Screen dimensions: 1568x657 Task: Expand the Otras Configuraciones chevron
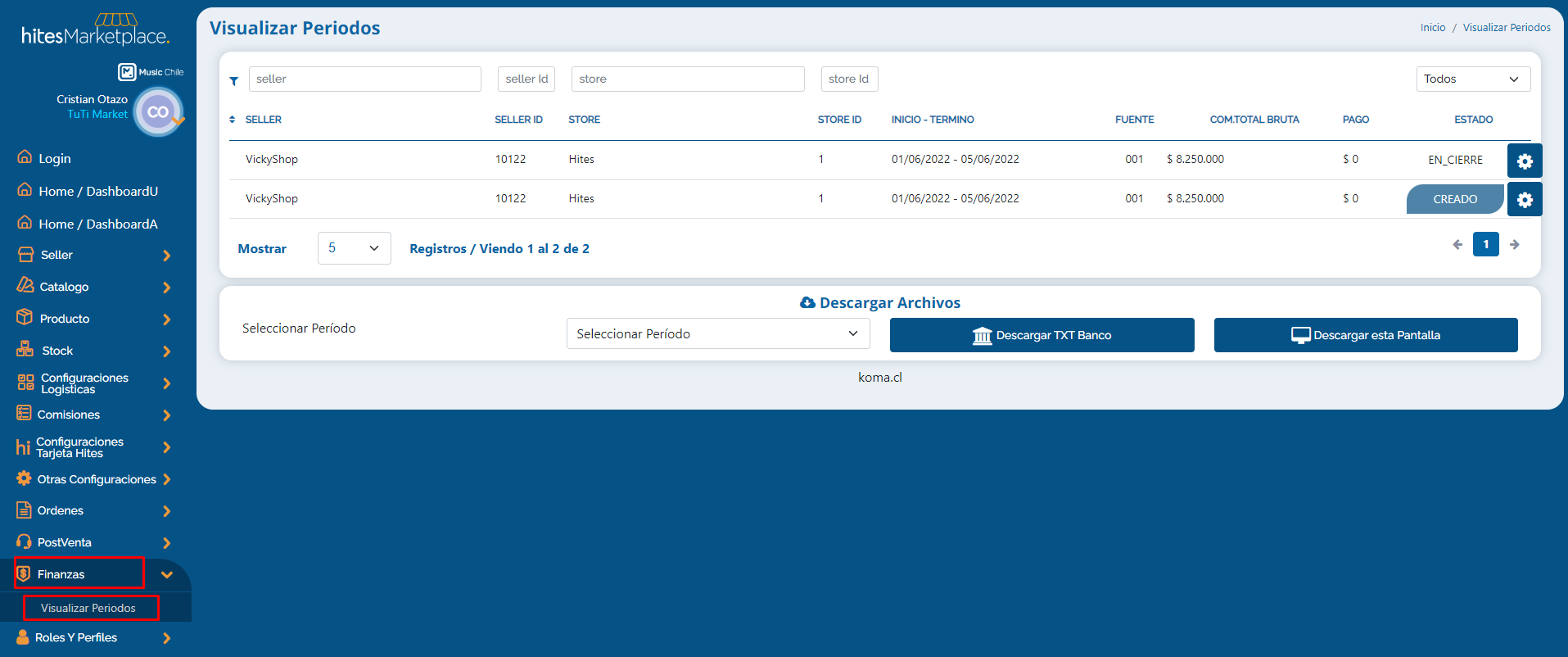tap(167, 479)
